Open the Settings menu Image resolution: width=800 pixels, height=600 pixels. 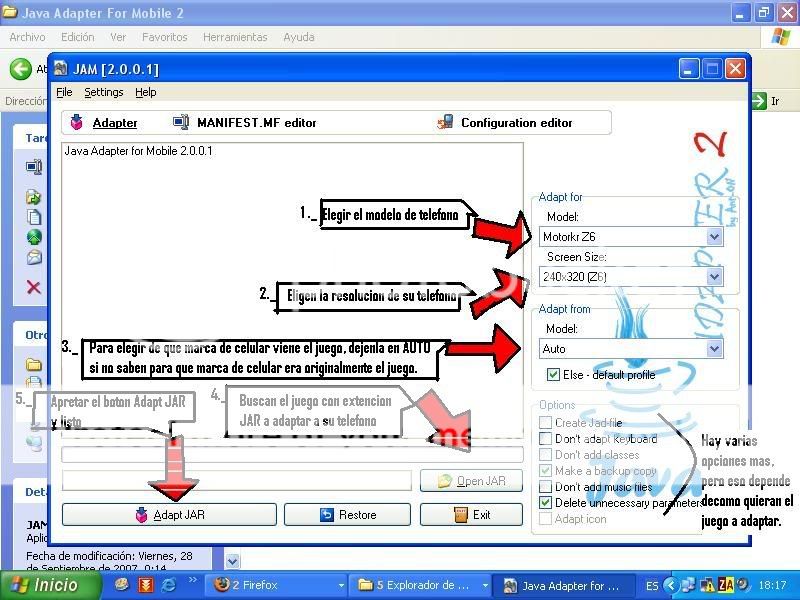click(103, 92)
